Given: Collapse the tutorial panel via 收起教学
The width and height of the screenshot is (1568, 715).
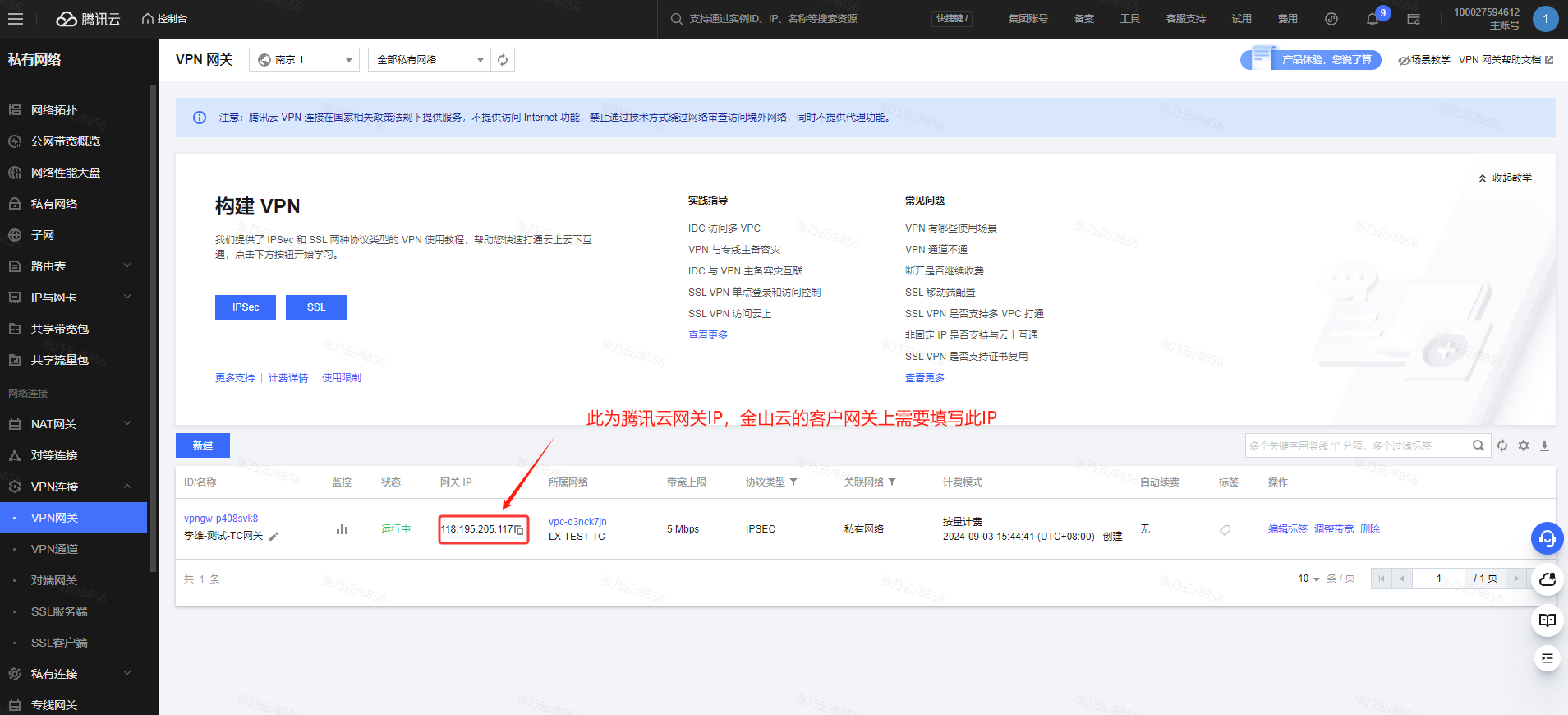Looking at the screenshot, I should point(1505,178).
